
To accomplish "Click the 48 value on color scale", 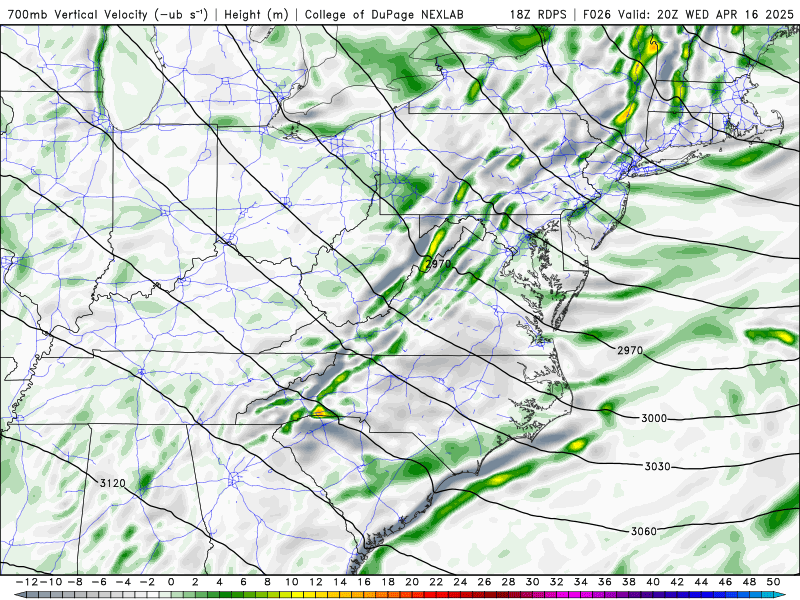I will point(749,582).
